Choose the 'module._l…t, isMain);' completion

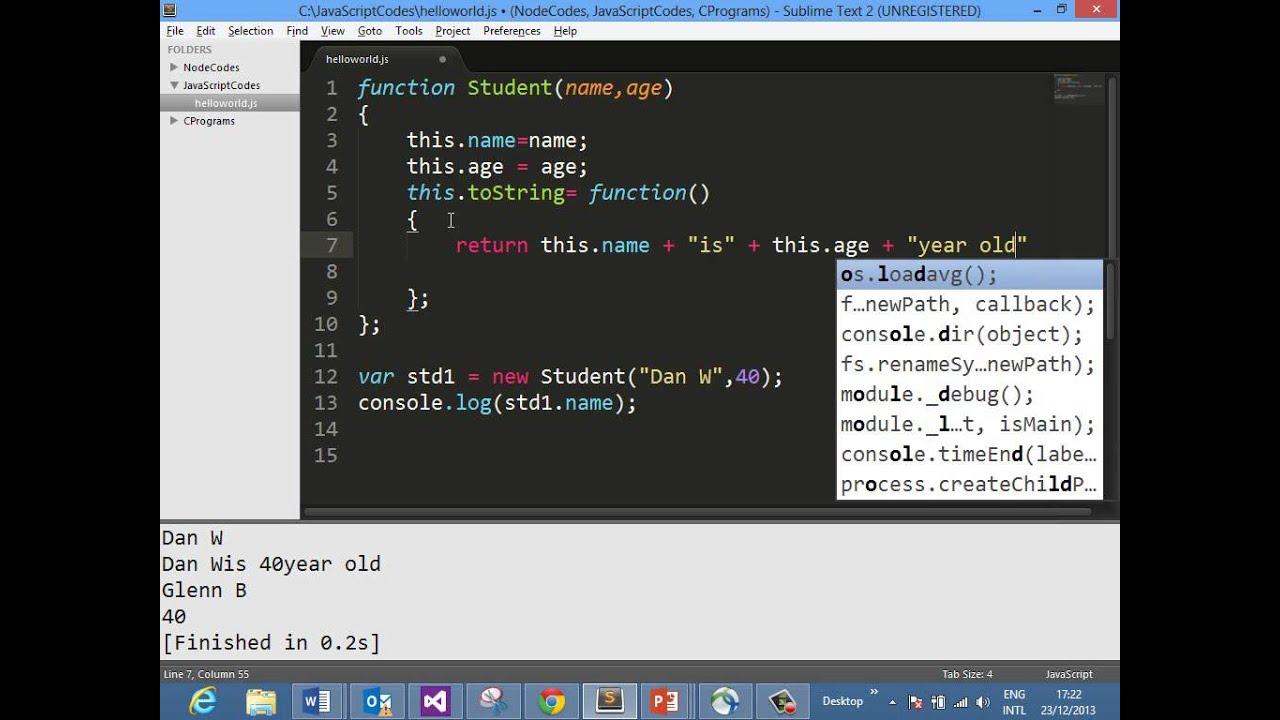970,424
